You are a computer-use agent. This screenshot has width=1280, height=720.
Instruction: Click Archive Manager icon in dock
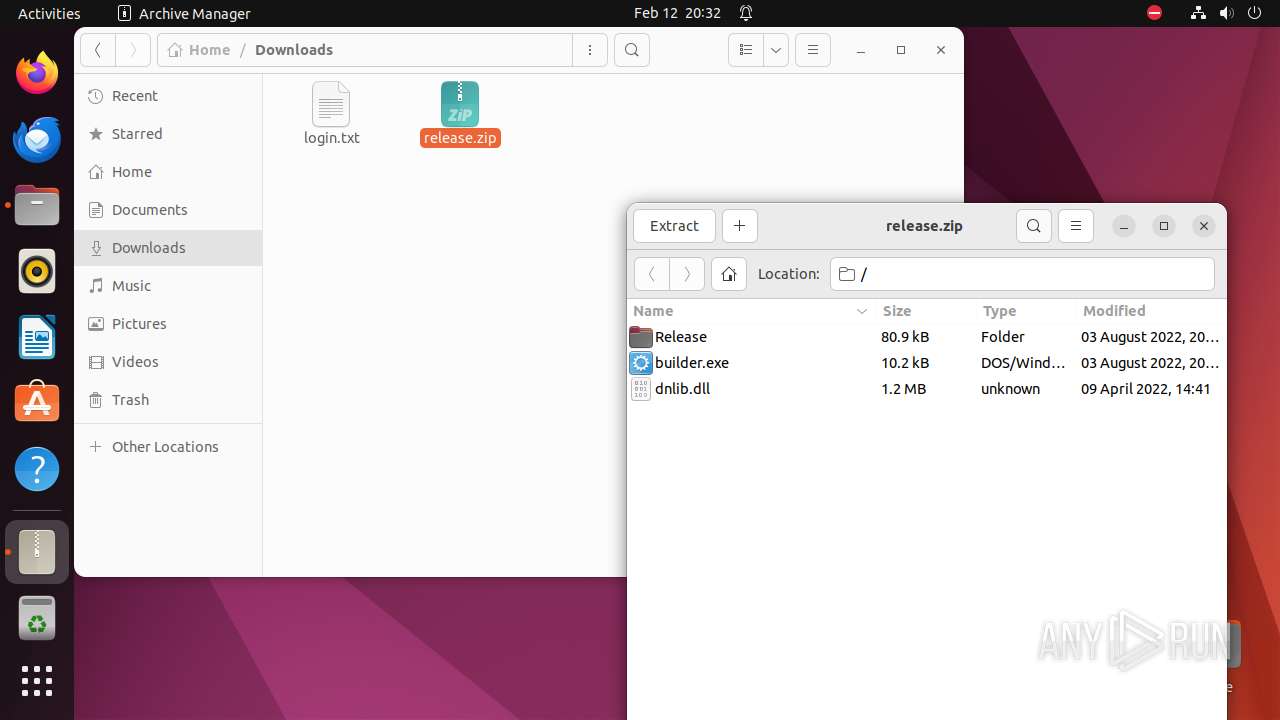[x=37, y=552]
